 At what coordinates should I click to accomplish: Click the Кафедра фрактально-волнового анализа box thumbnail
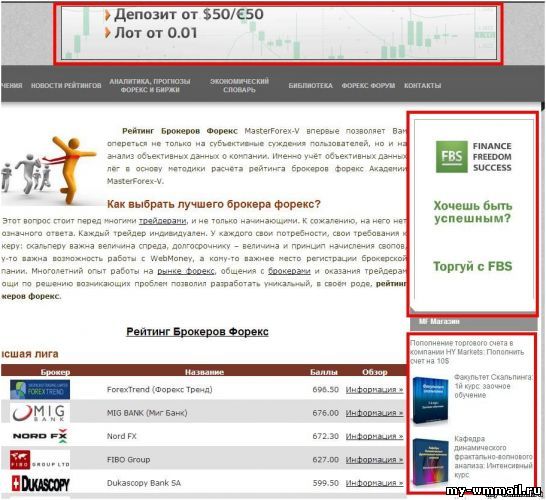pos(430,462)
